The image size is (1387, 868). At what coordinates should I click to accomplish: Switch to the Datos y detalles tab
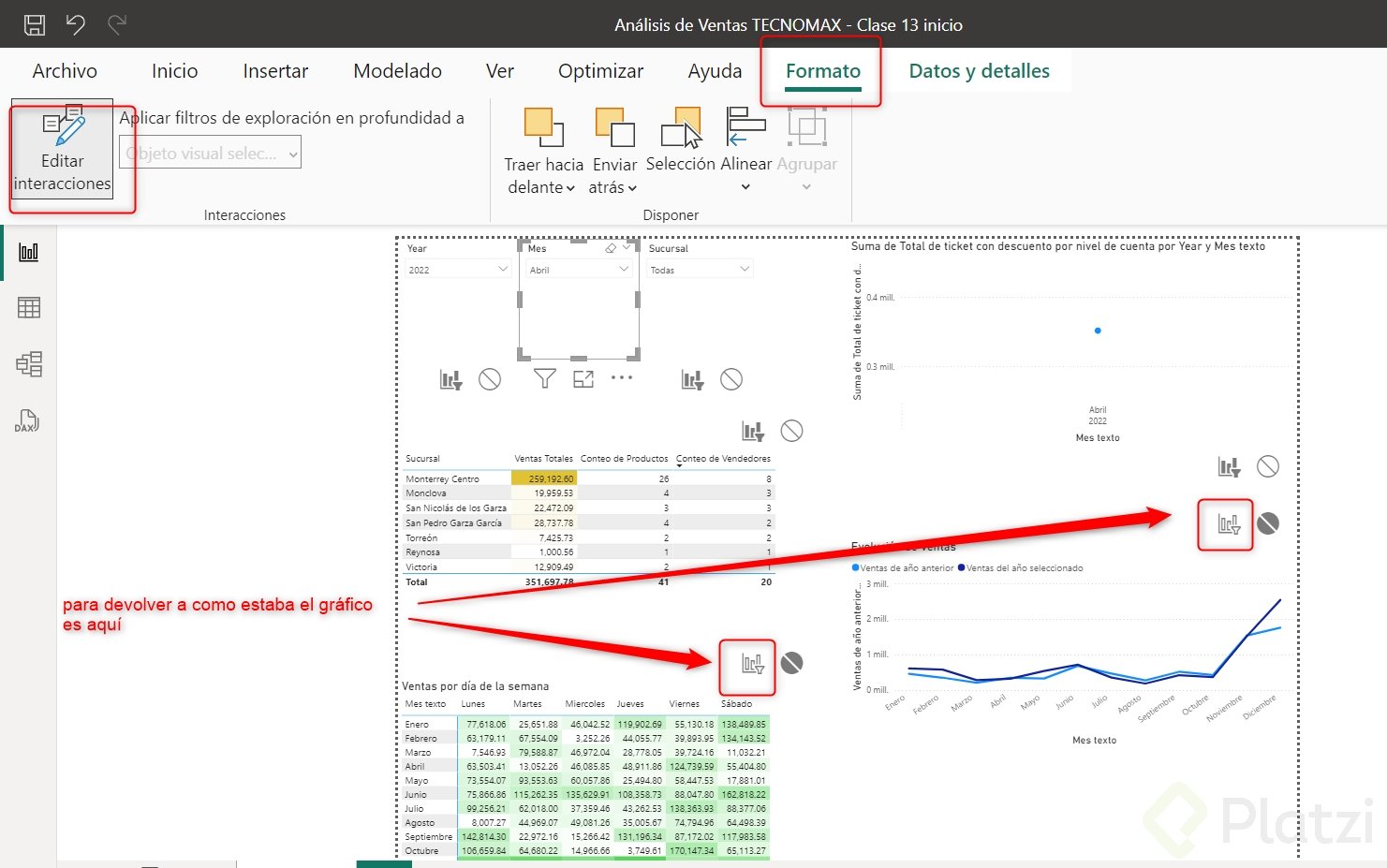coord(980,71)
